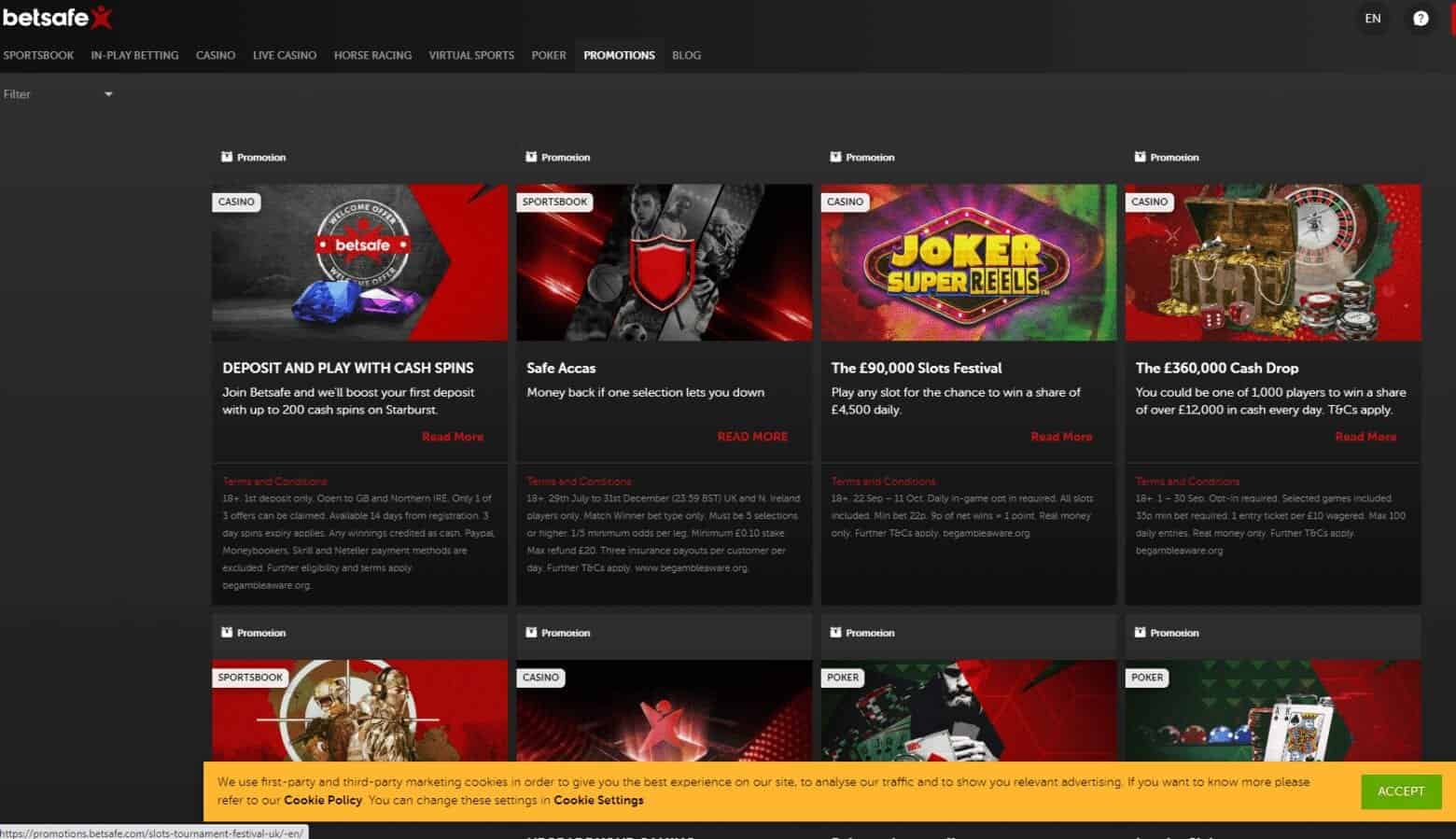Open Terms and Conditions for Cash Spins
The height and width of the screenshot is (839, 1456).
(274, 482)
